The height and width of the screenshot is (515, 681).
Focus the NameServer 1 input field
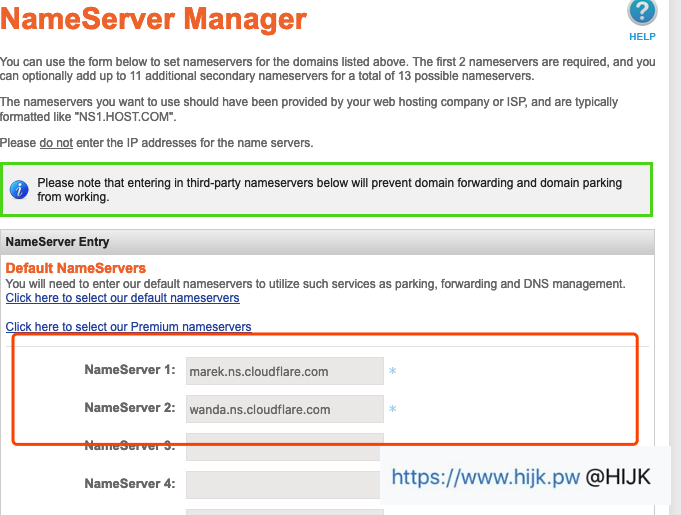(x=284, y=371)
